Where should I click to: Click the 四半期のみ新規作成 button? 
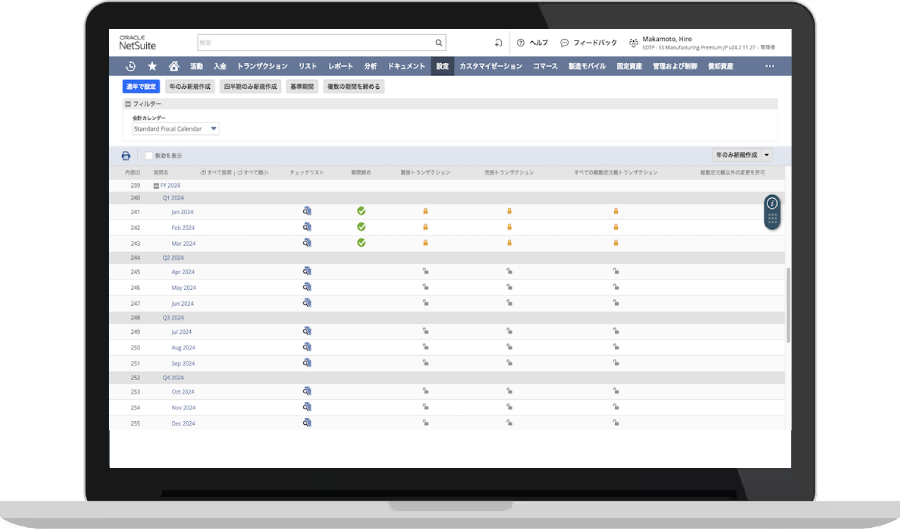coord(250,87)
